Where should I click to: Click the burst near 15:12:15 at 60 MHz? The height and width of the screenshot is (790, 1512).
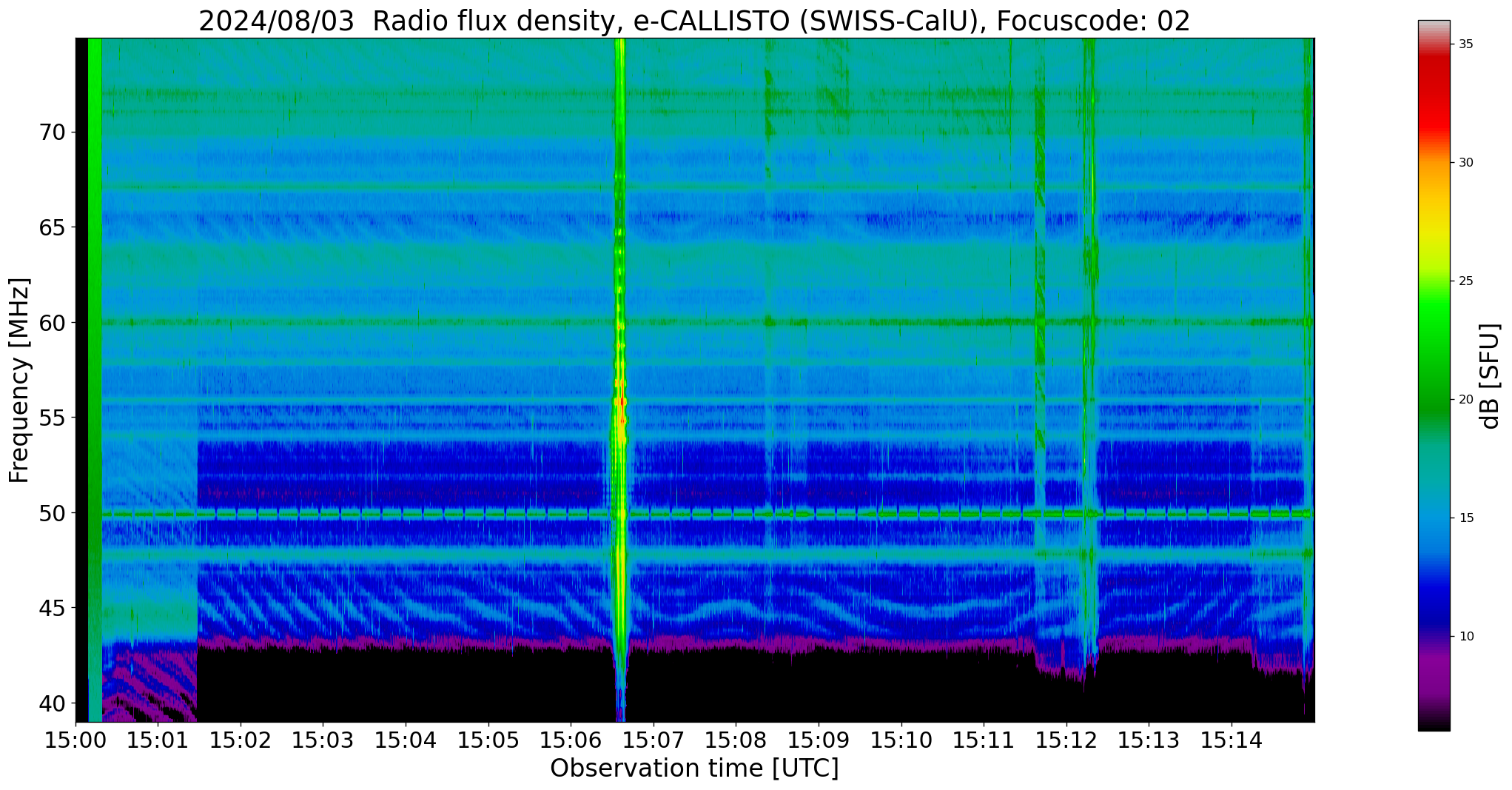(1089, 321)
